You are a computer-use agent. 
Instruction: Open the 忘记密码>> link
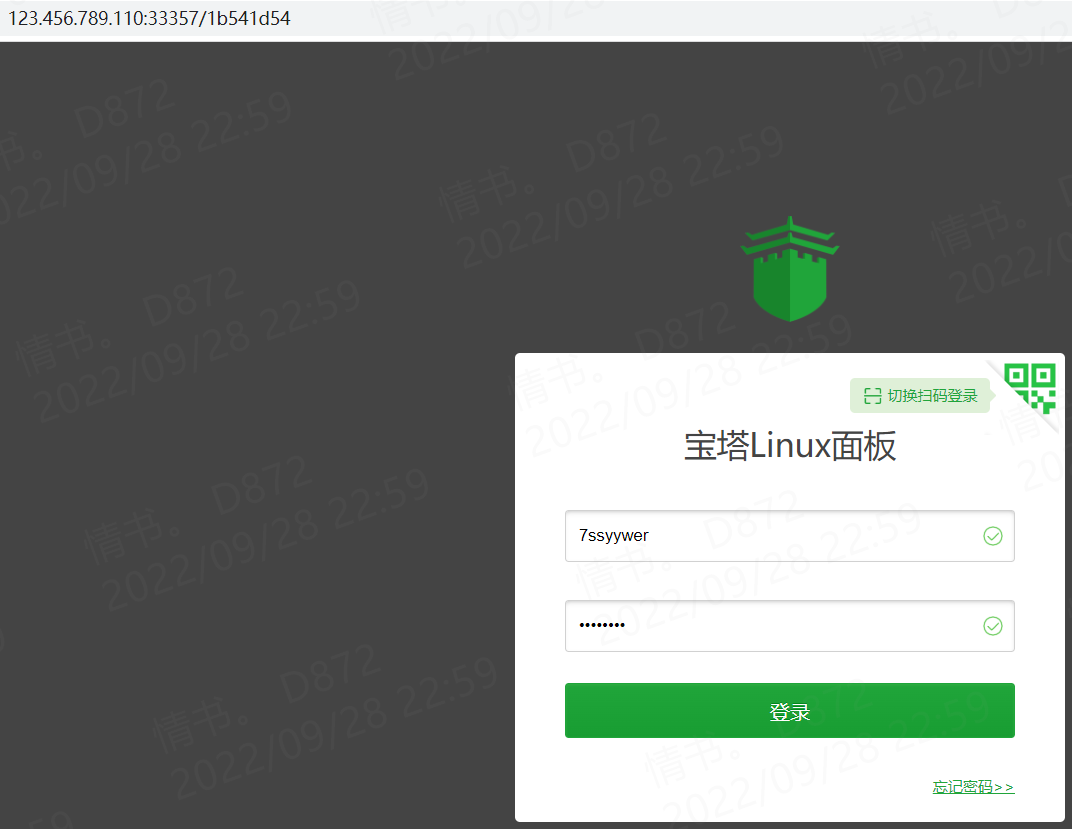(x=974, y=787)
